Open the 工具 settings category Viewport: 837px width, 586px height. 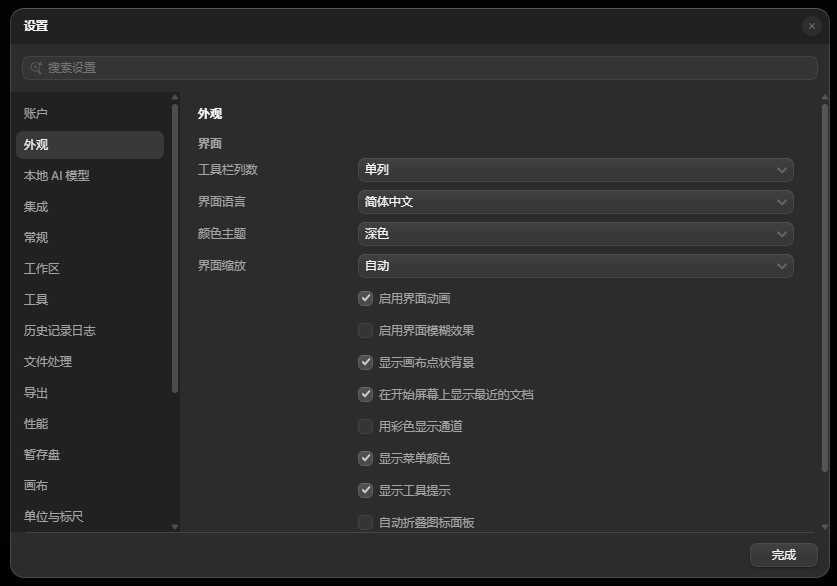[90, 299]
